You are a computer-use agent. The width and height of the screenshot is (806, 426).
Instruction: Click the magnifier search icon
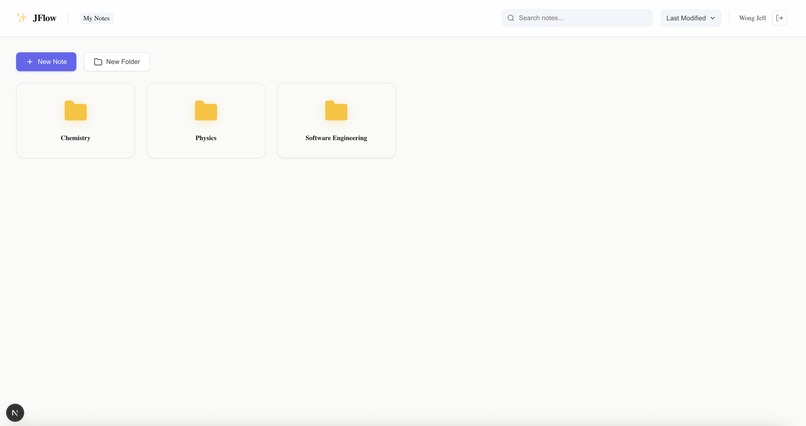510,18
